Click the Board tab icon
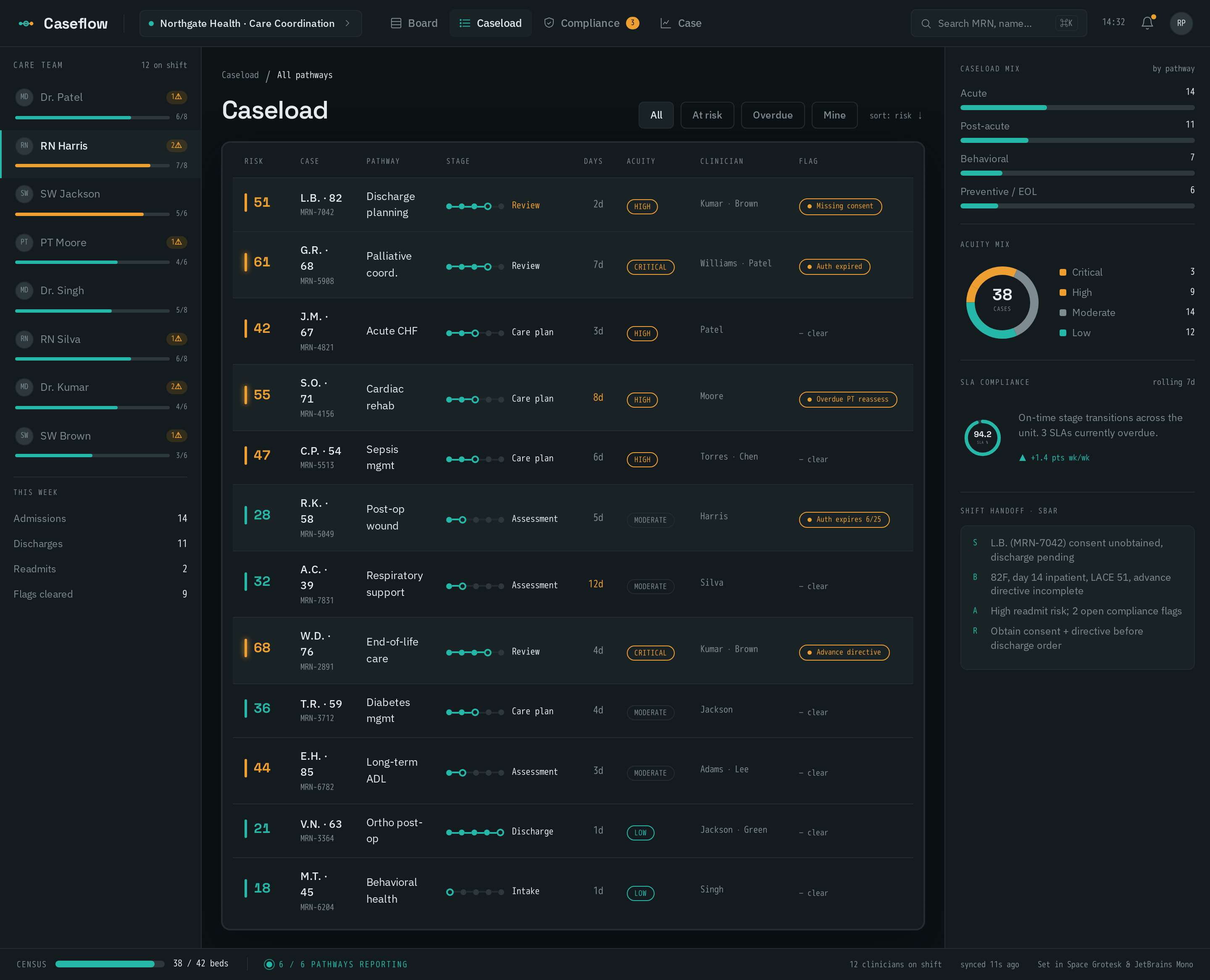1210x980 pixels. (396, 23)
